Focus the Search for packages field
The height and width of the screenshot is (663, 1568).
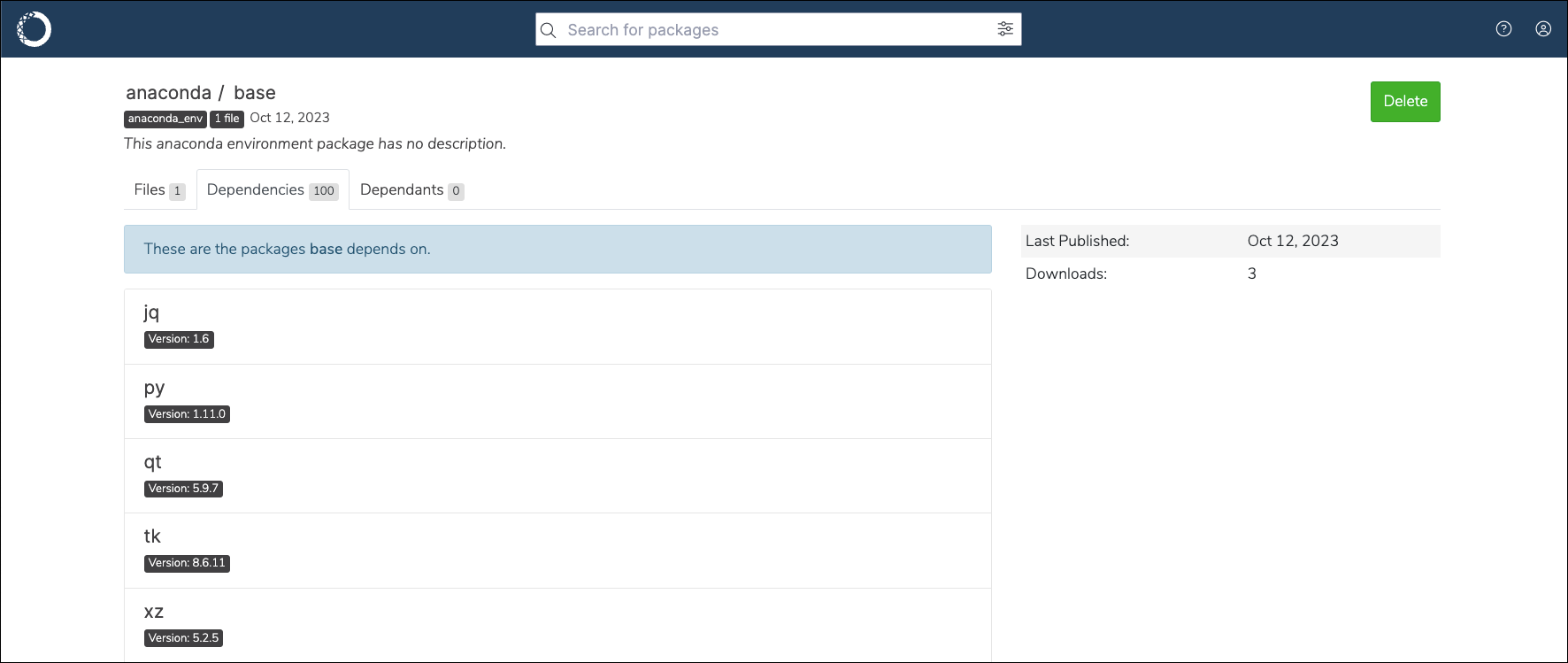[779, 29]
